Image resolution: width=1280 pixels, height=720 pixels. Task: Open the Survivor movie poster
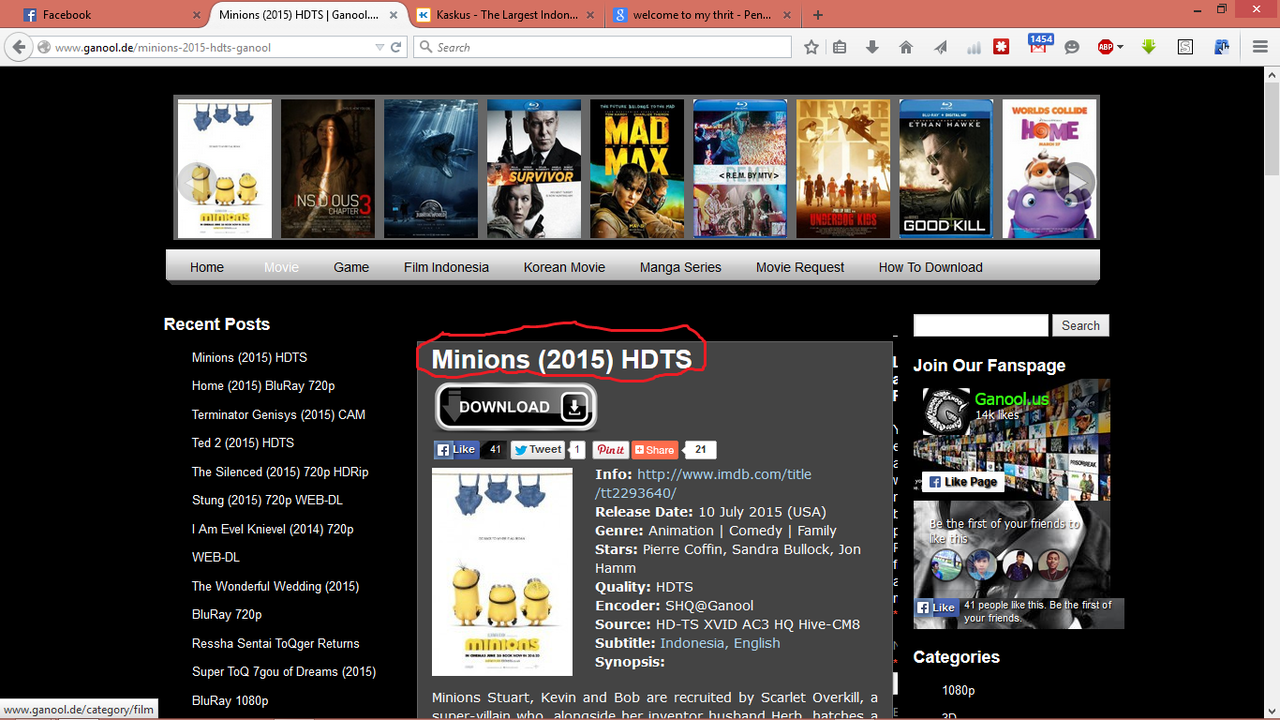[534, 168]
